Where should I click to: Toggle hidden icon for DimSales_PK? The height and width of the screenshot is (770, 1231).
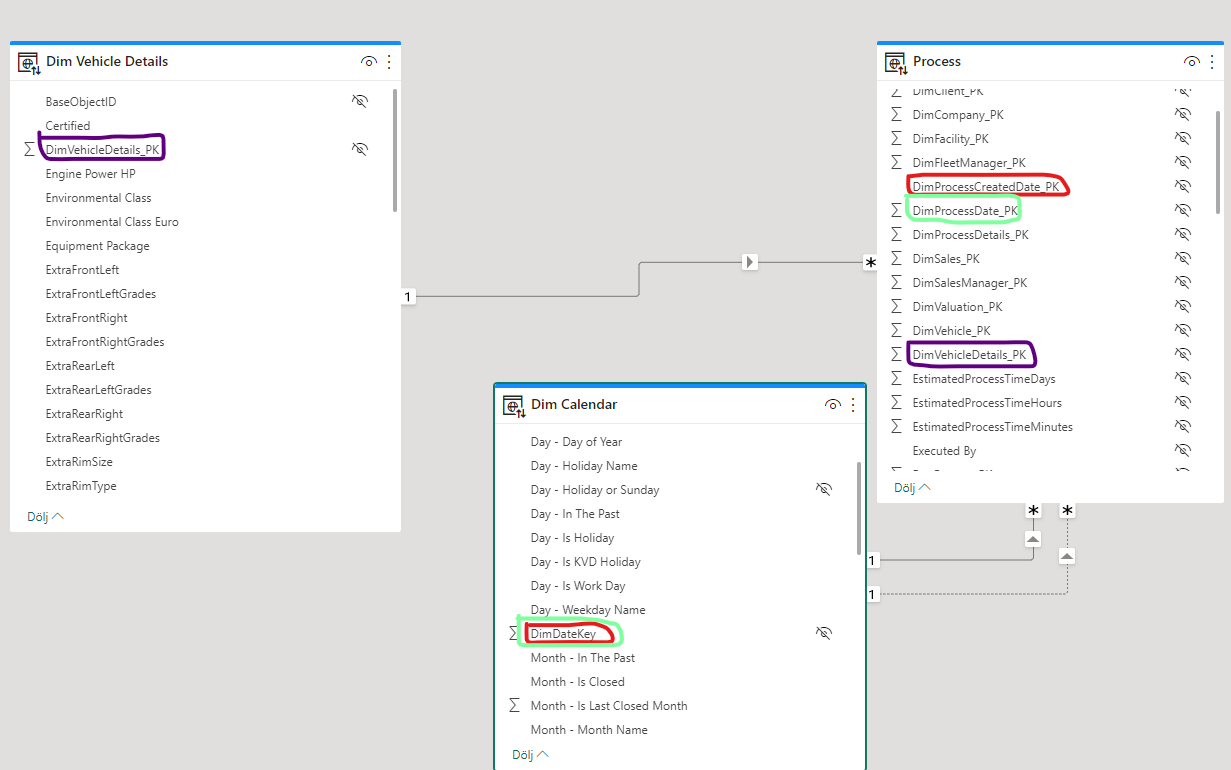(x=1183, y=258)
